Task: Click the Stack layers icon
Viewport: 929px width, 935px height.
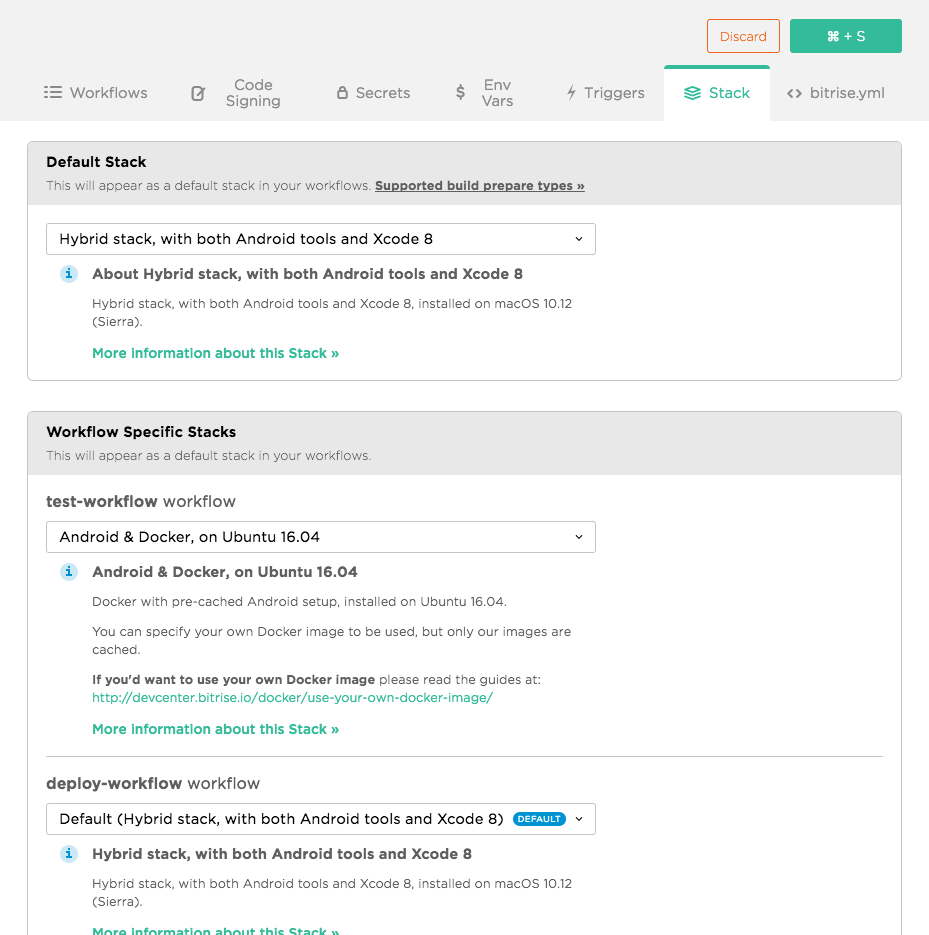Action: pyautogui.click(x=692, y=93)
